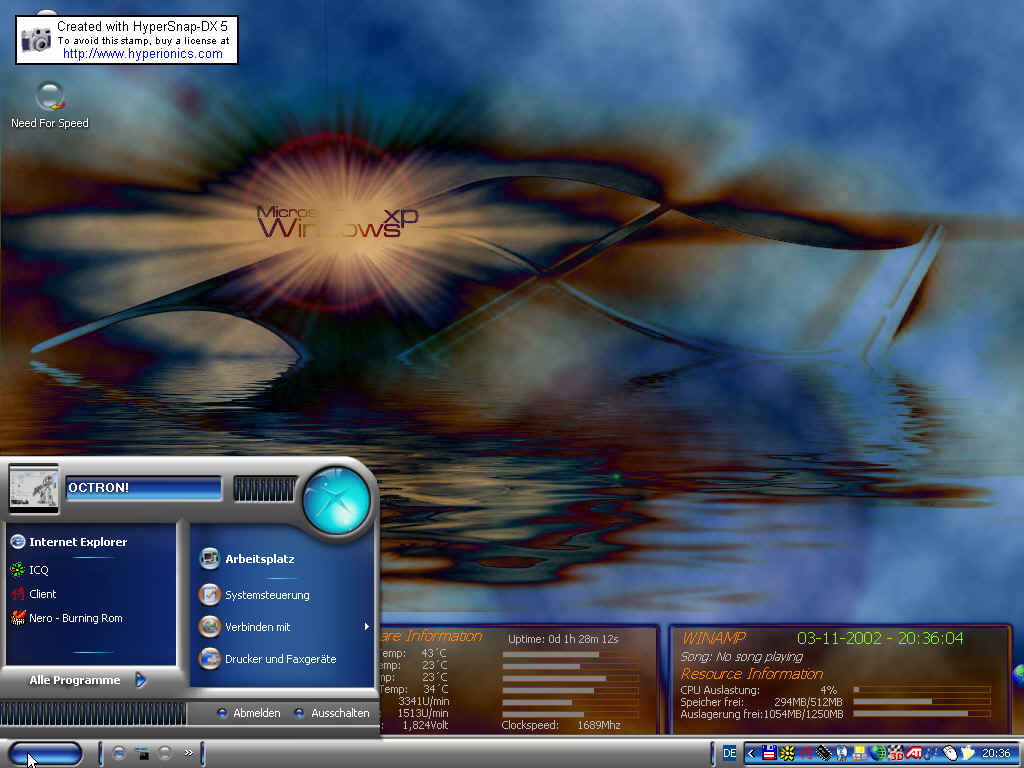The image size is (1024, 768).
Task: Click the yellow ICQ flower tray icon
Action: pyautogui.click(x=788, y=753)
